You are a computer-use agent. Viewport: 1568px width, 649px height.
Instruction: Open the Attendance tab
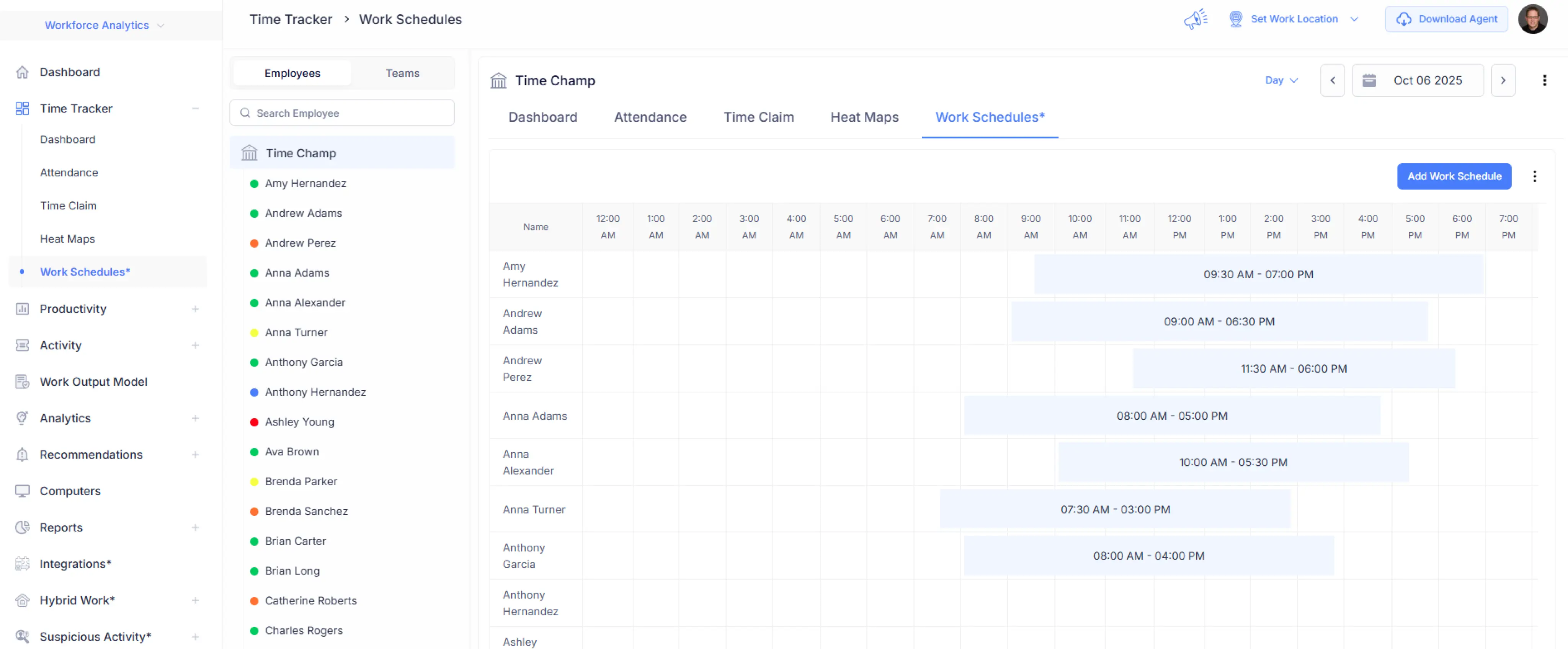(x=650, y=117)
